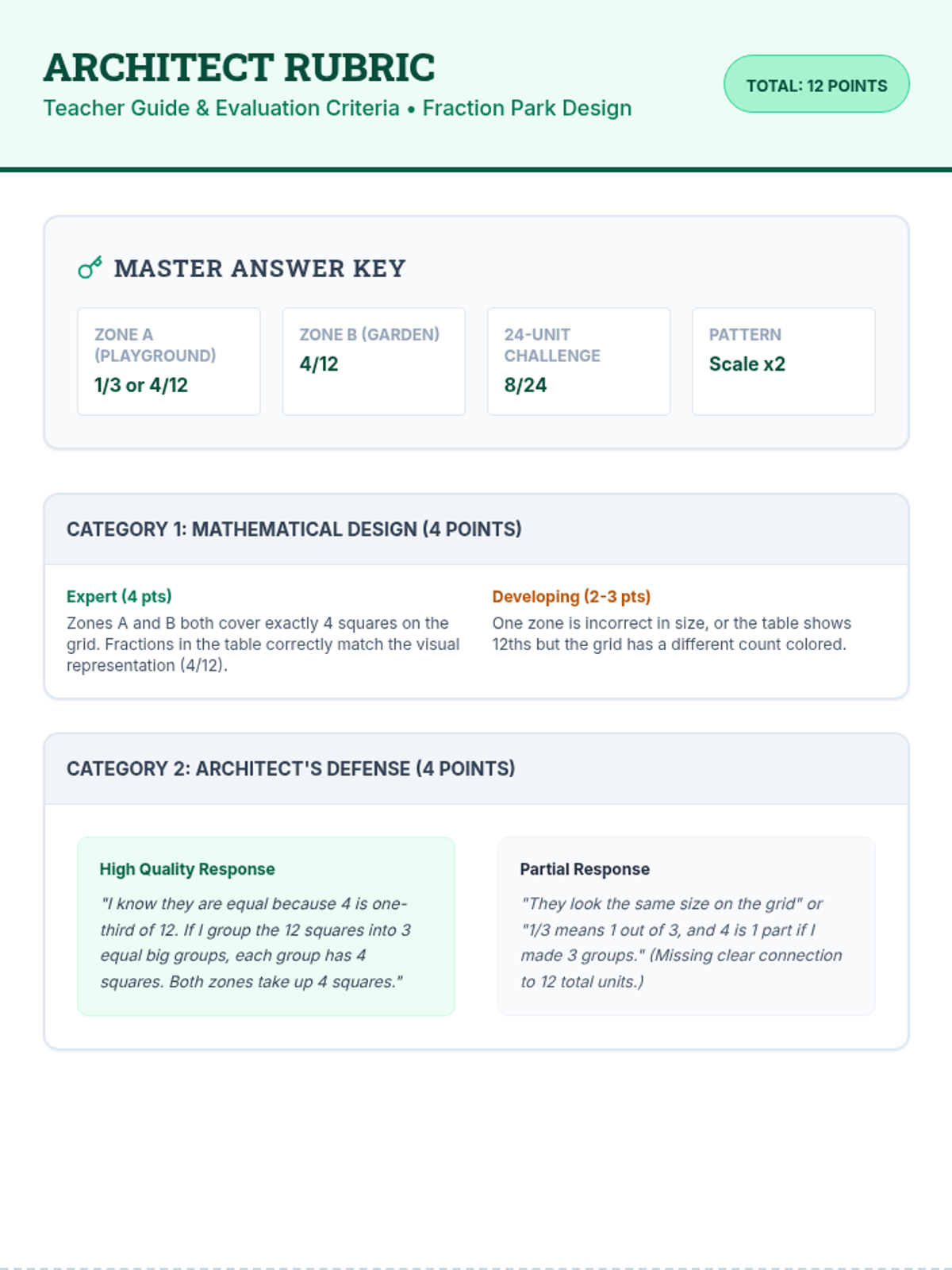Screen dimensions: 952x1270
Task: Click the key icon beside Master Answer Key
Action: 90,267
